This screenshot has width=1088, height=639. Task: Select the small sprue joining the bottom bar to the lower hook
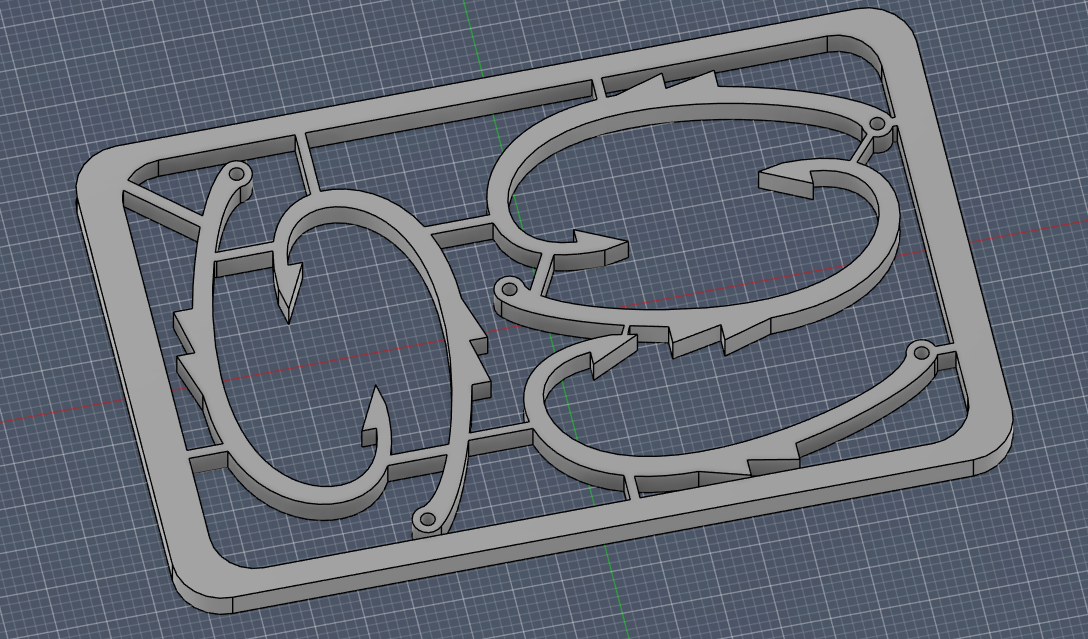point(629,487)
